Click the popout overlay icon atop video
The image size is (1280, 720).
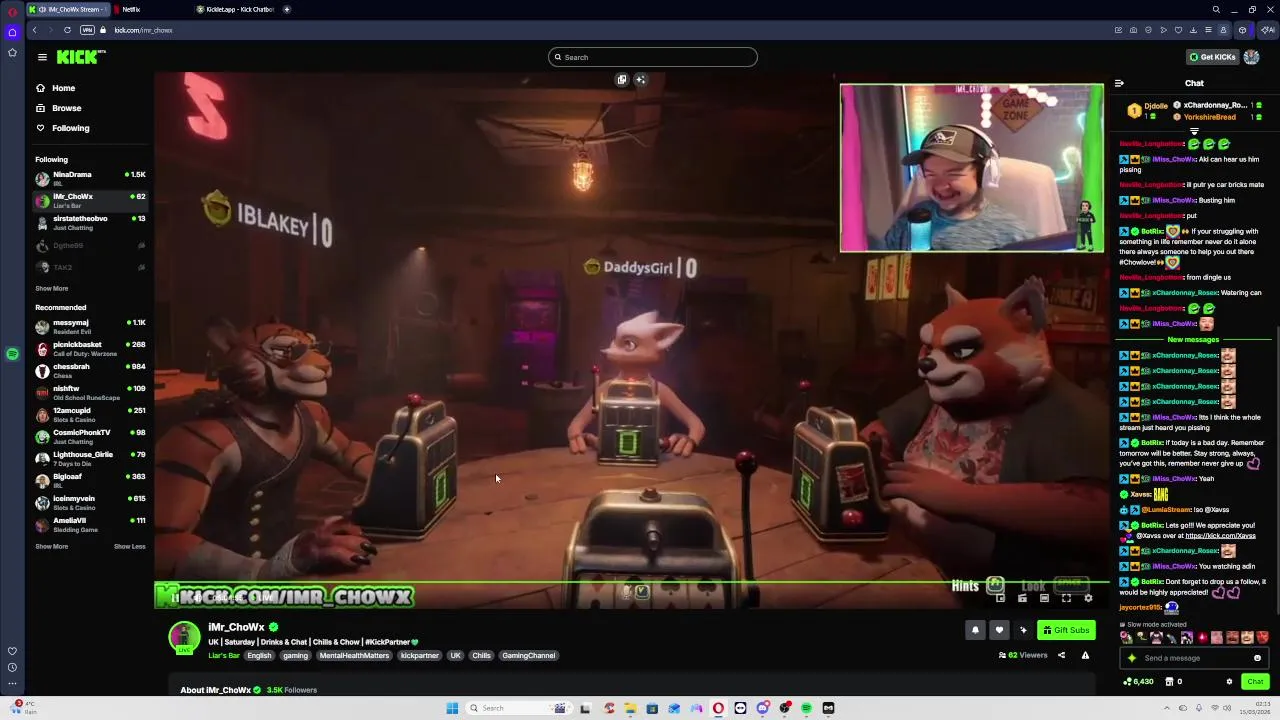tap(621, 80)
